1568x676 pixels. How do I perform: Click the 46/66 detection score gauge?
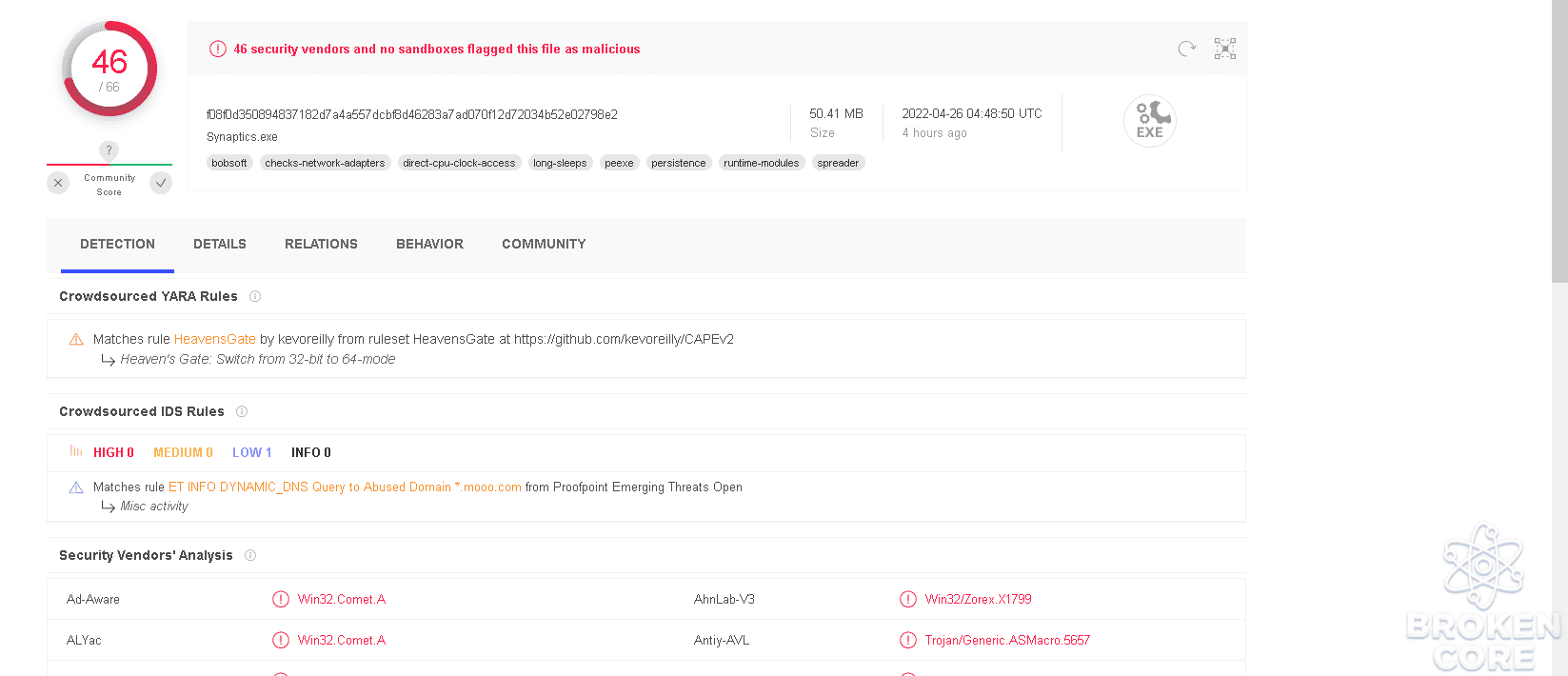(x=109, y=69)
